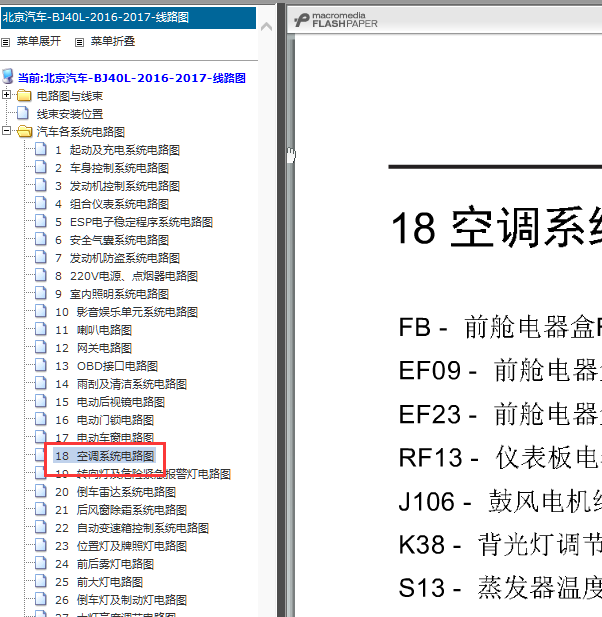Open 2 车身控制系统电路图
602x617 pixels.
112,168
